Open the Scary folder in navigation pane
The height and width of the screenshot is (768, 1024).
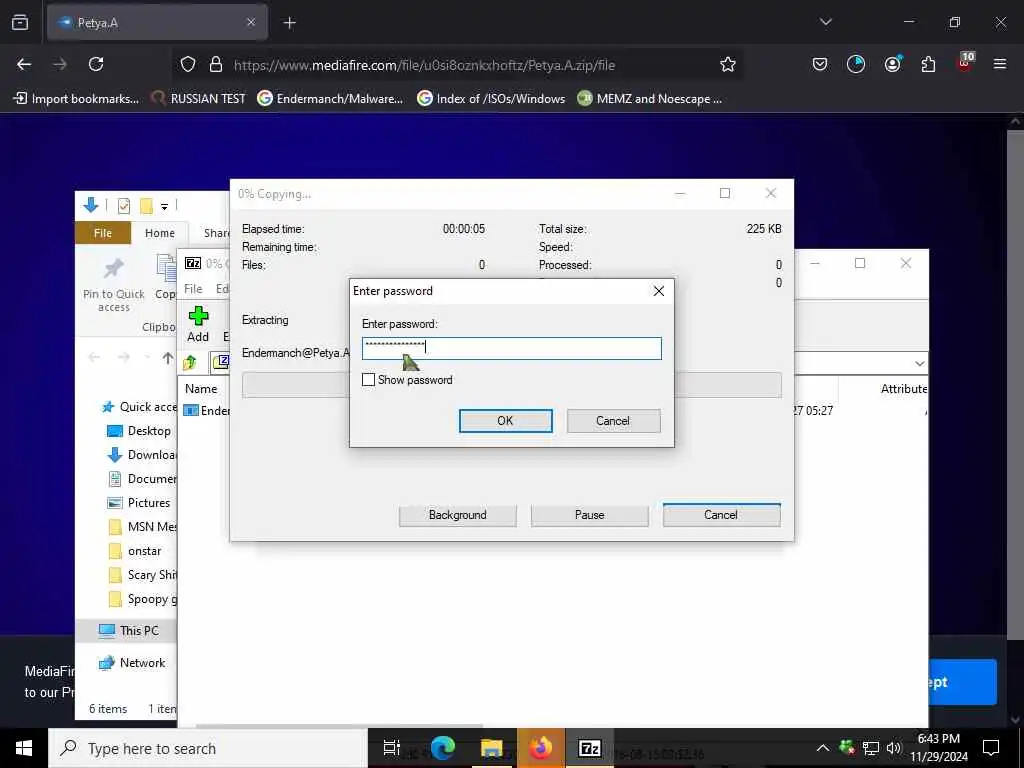(142, 575)
